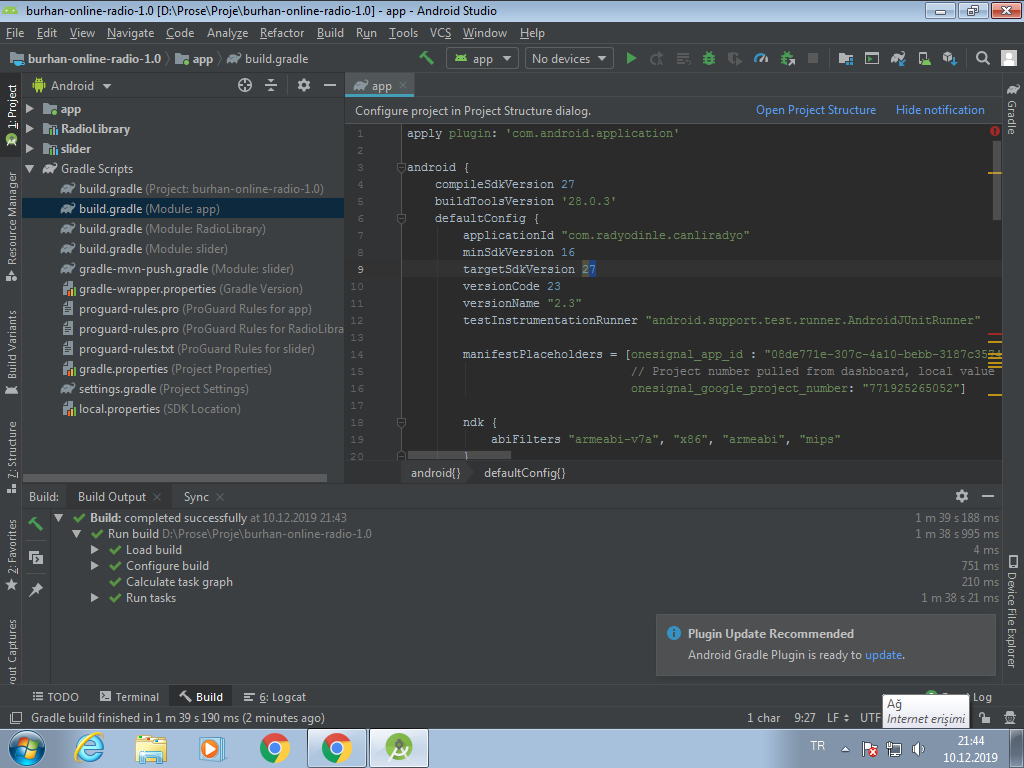Expand the RadioLibrary module node
This screenshot has height=768, width=1024.
[29, 129]
